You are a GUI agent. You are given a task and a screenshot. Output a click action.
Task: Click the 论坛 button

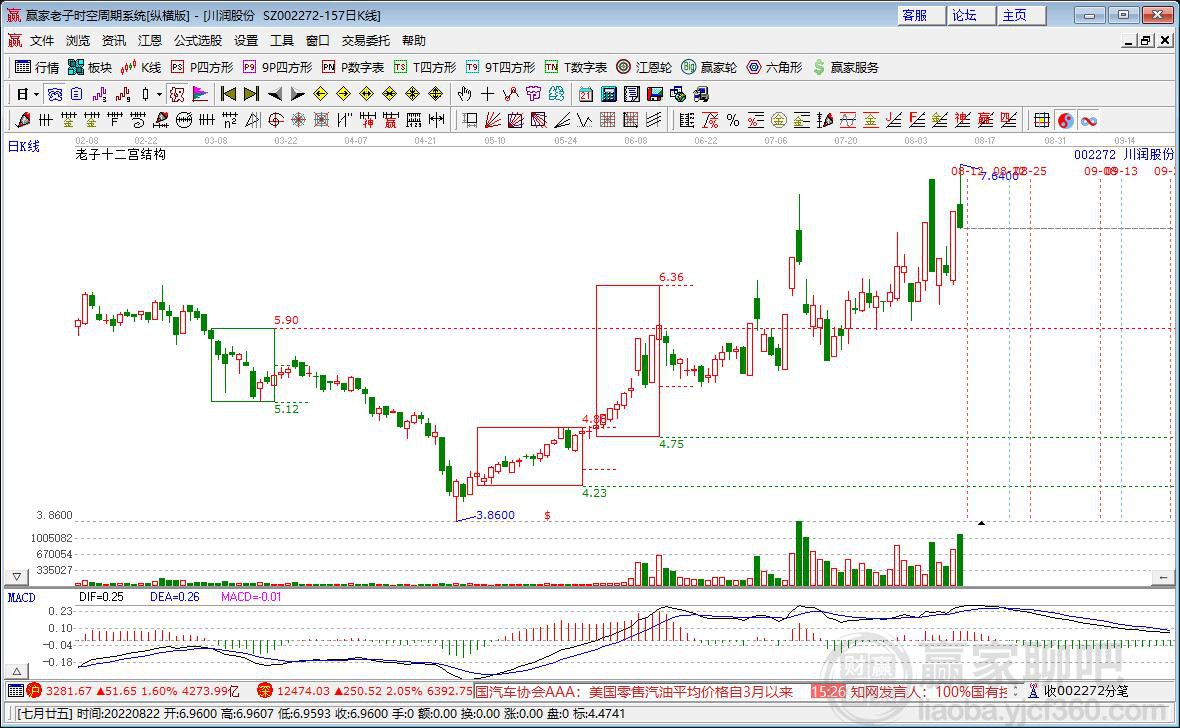tap(964, 15)
